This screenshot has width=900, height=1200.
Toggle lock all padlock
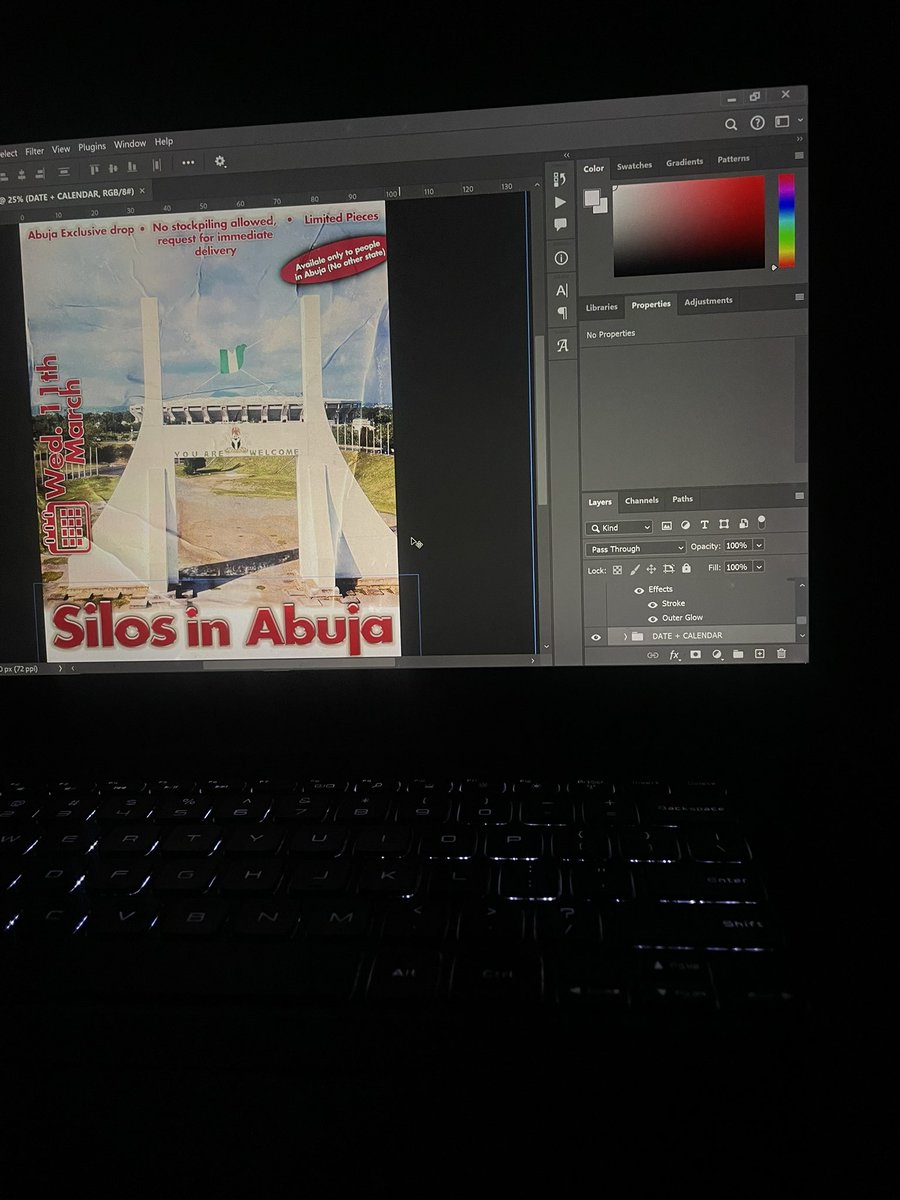tap(686, 568)
